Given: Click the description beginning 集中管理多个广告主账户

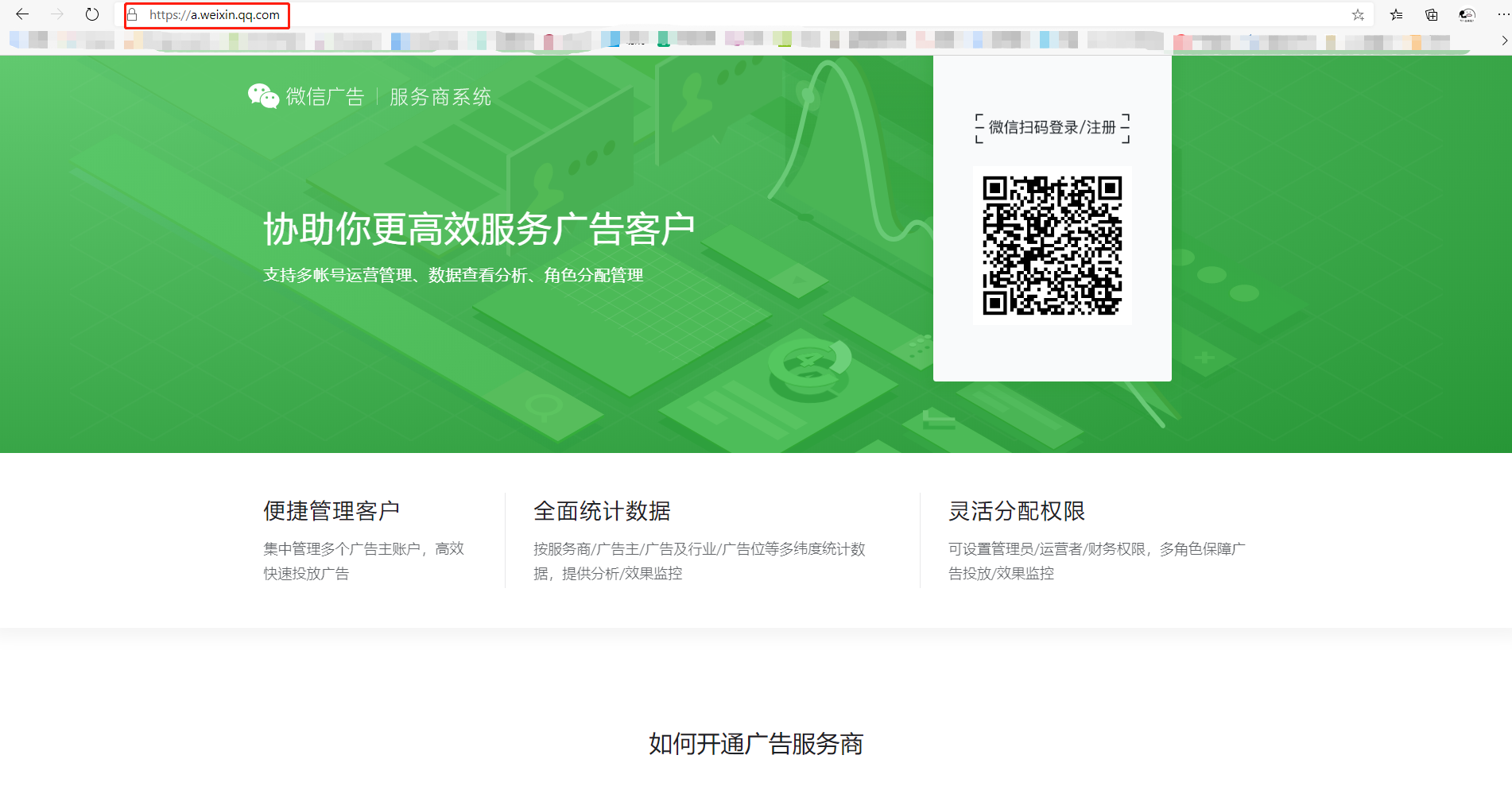Looking at the screenshot, I should tap(364, 561).
